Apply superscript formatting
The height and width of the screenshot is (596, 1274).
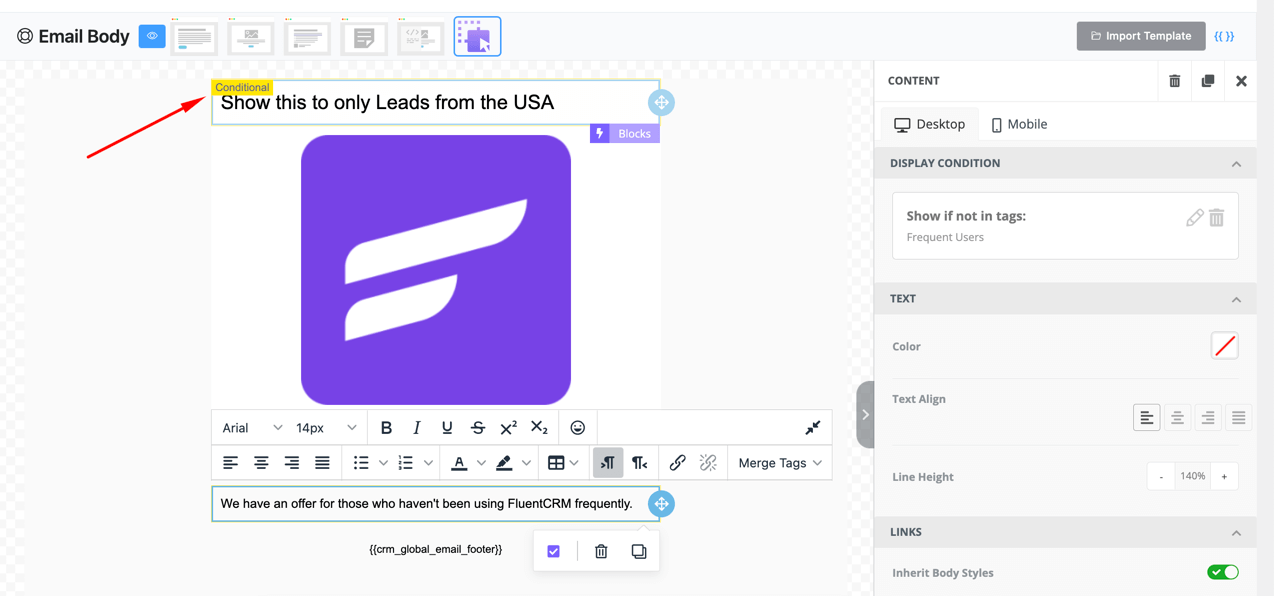pyautogui.click(x=508, y=428)
